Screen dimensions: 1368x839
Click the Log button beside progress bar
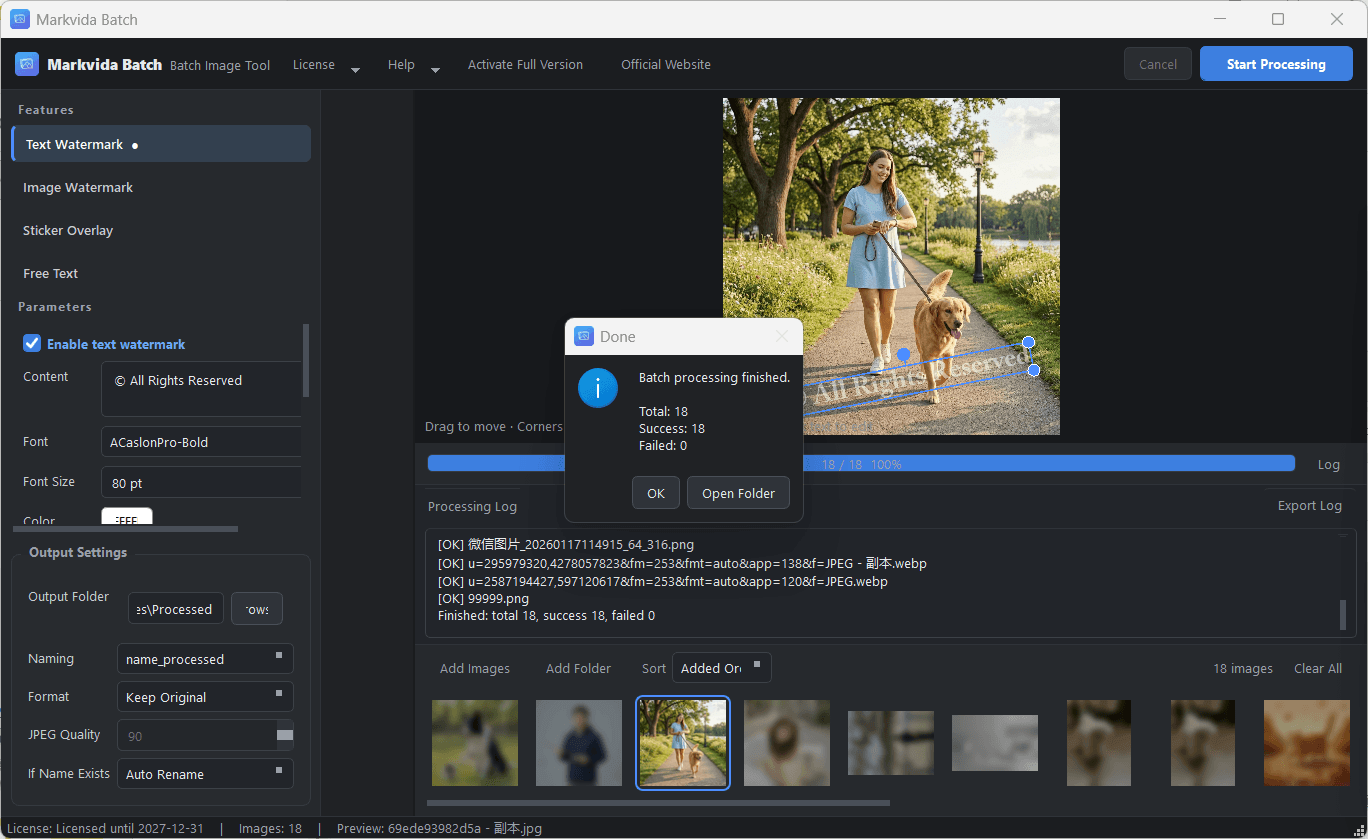(1328, 464)
